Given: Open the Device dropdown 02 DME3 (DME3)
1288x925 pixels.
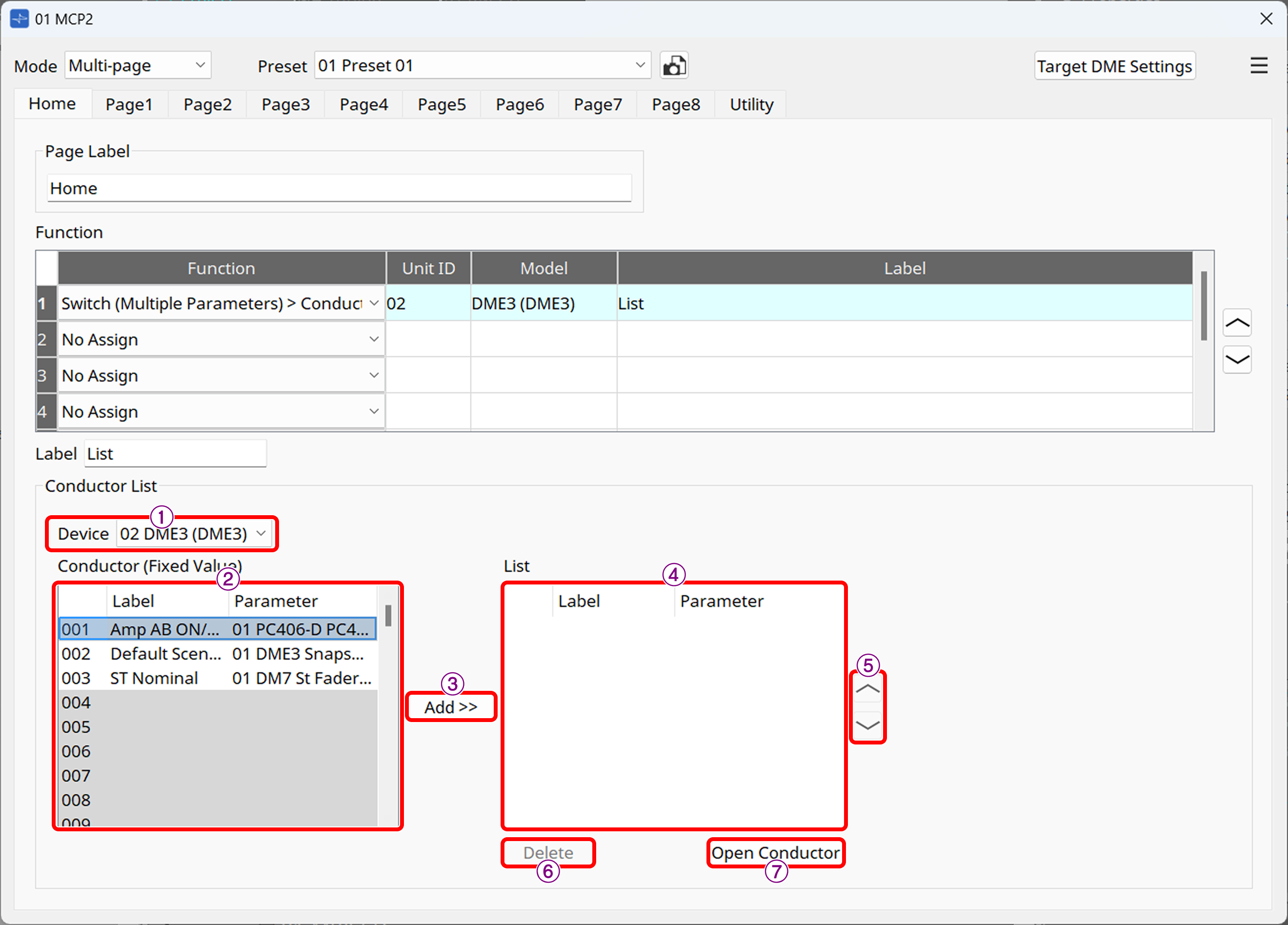Looking at the screenshot, I should (194, 533).
